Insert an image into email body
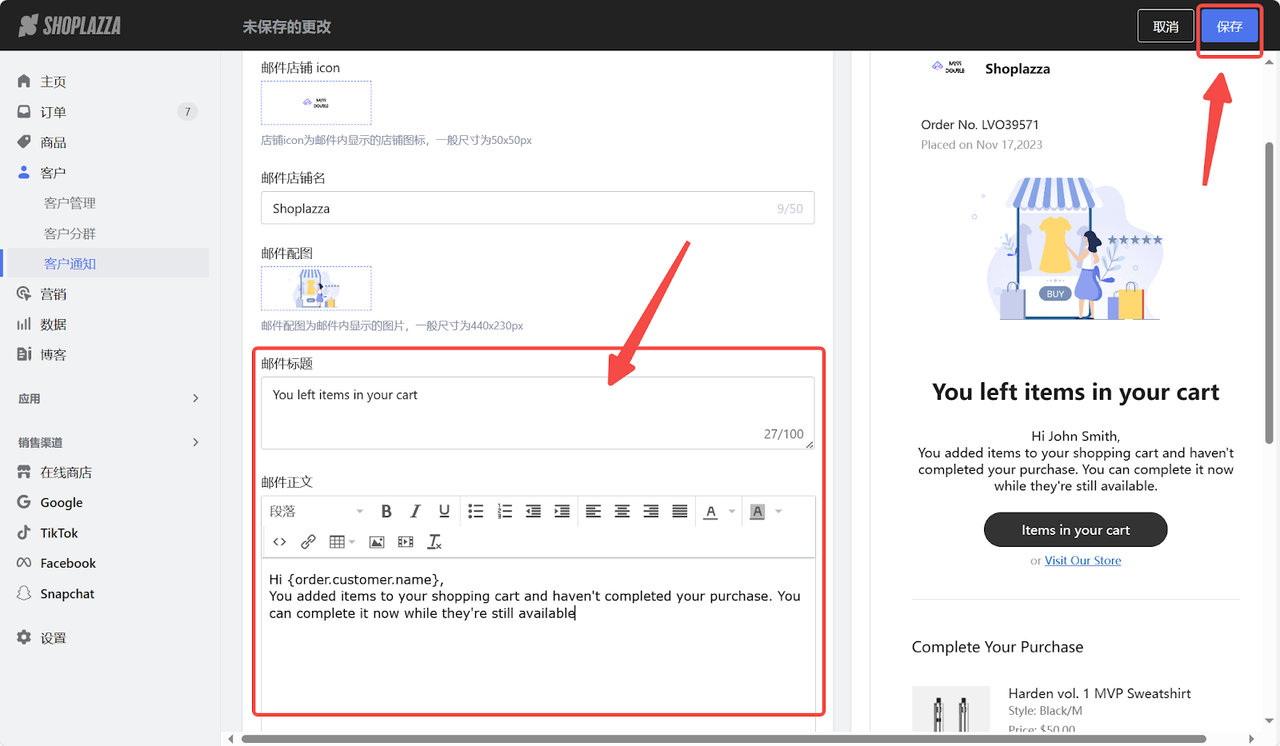1280x746 pixels. (x=377, y=542)
